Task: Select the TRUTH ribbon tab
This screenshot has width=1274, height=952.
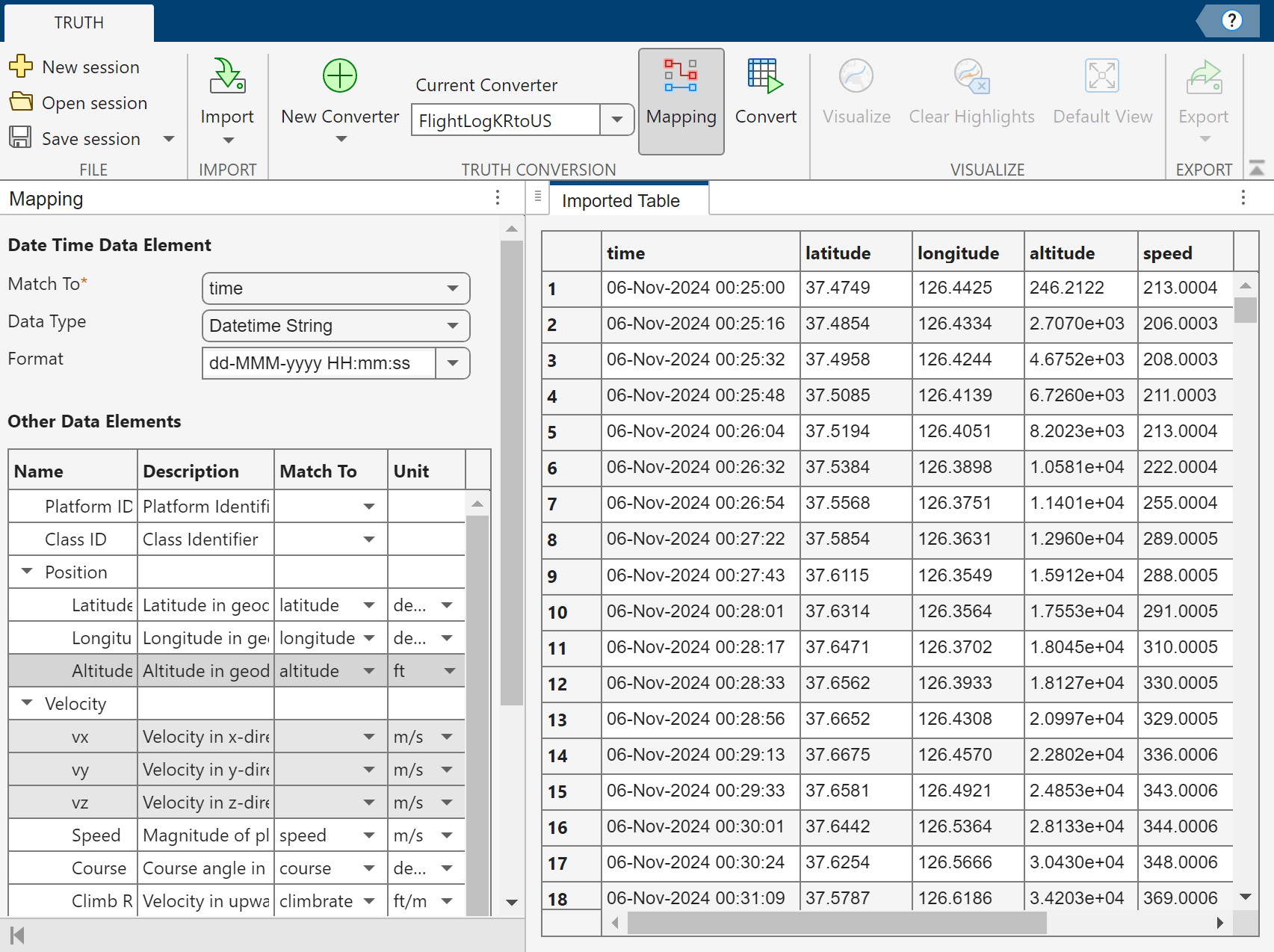Action: pos(78,22)
